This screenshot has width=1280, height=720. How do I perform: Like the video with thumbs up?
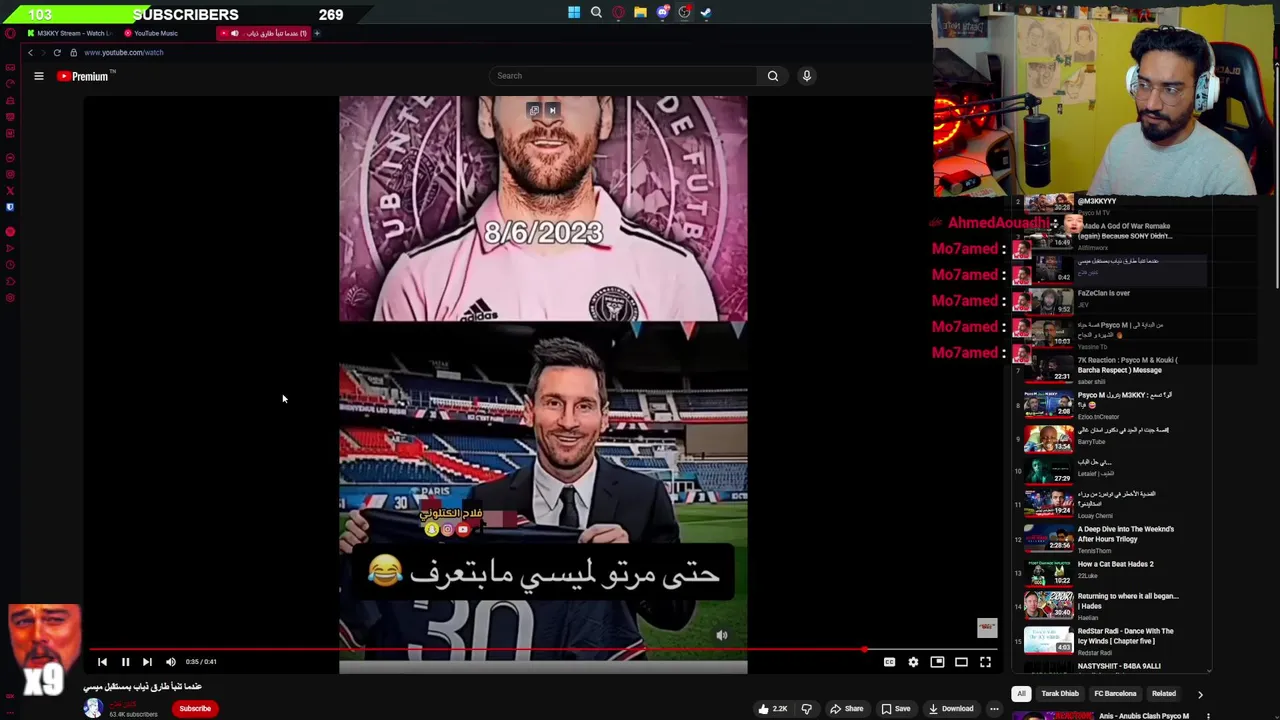tap(772, 709)
